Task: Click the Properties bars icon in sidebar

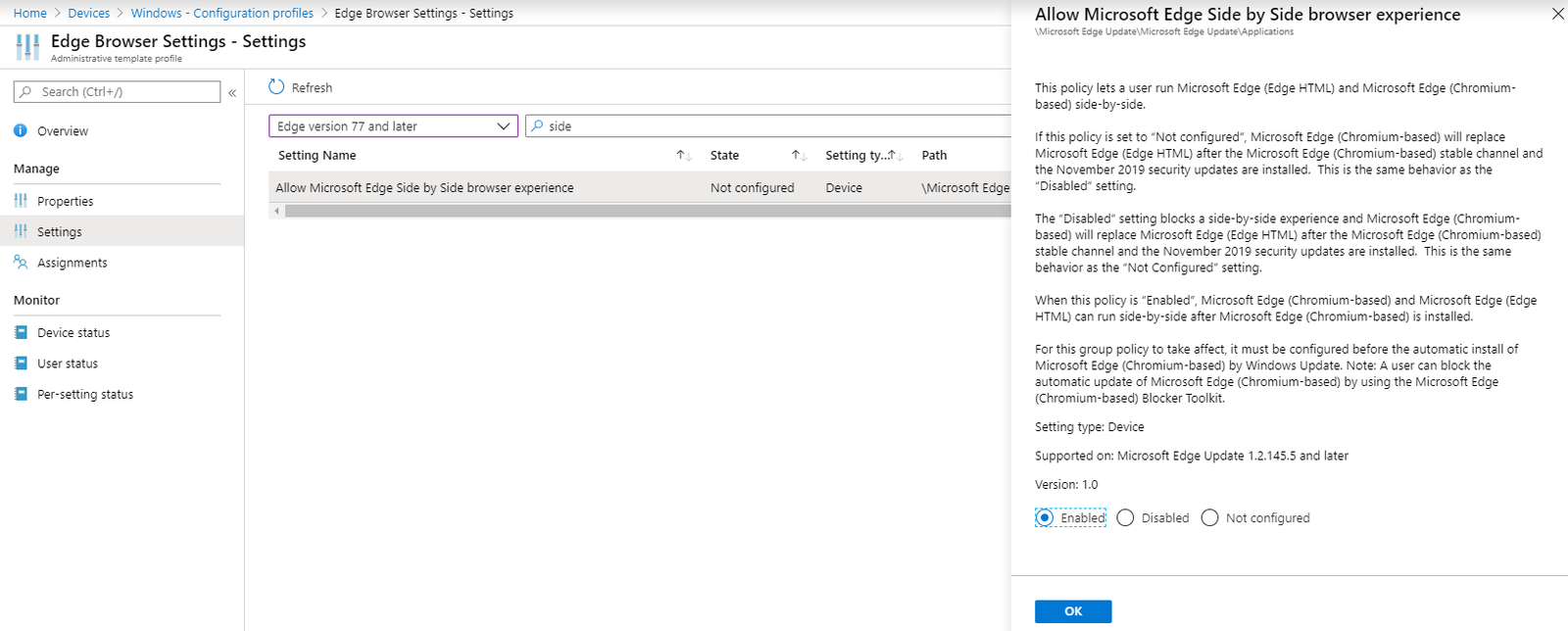Action: (x=21, y=200)
